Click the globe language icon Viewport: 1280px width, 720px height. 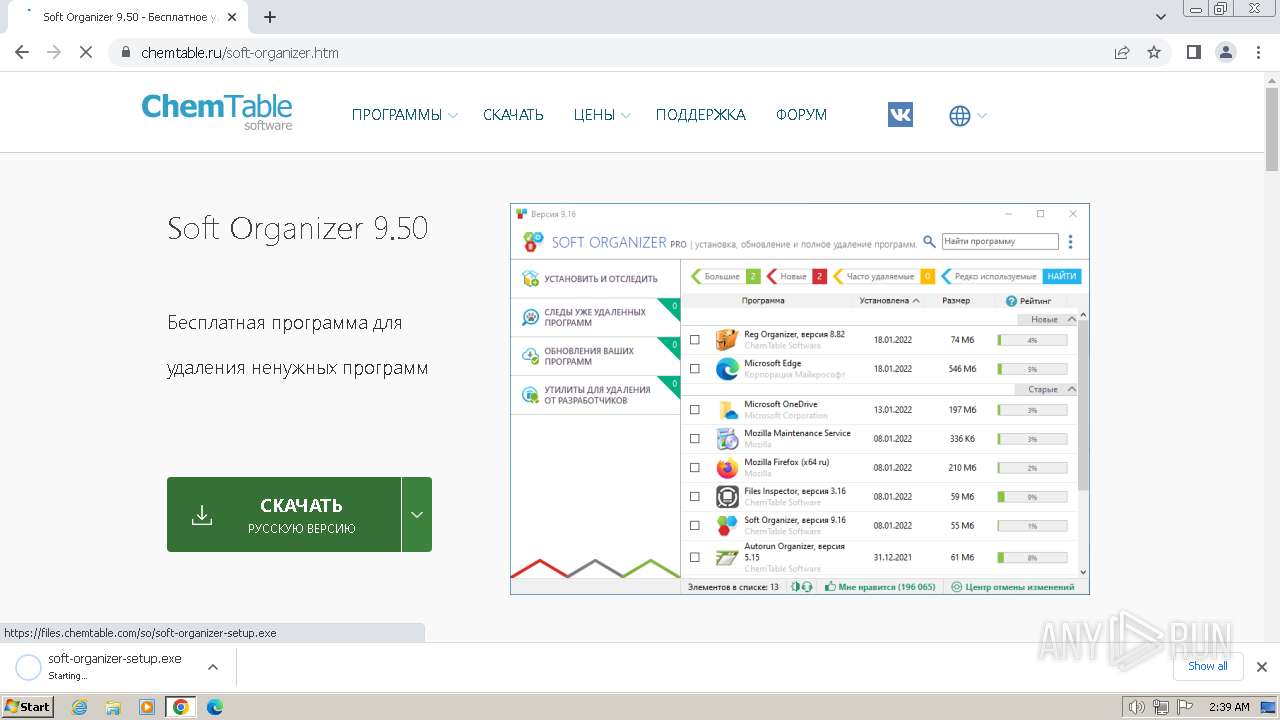tap(960, 116)
